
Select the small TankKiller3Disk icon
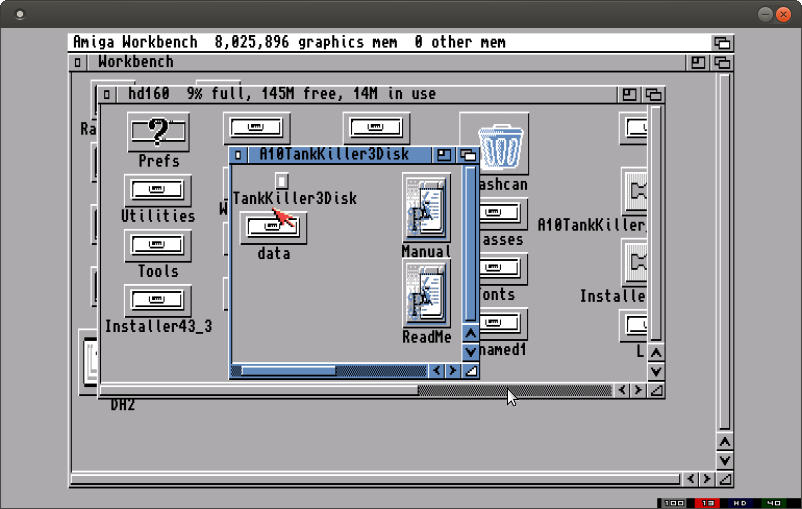(282, 180)
